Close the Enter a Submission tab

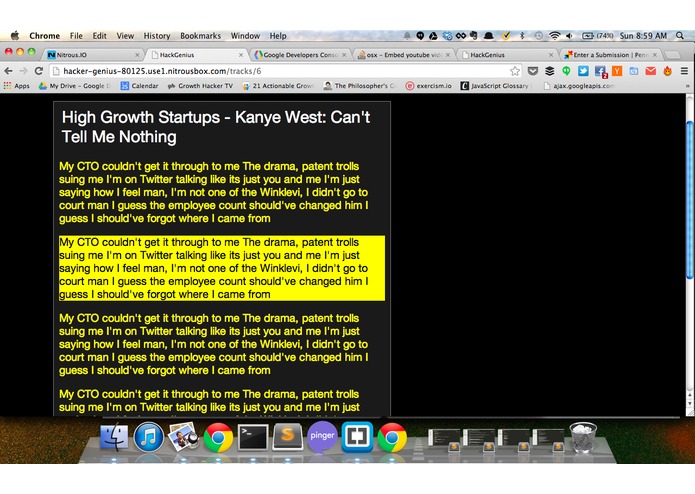tap(655, 55)
